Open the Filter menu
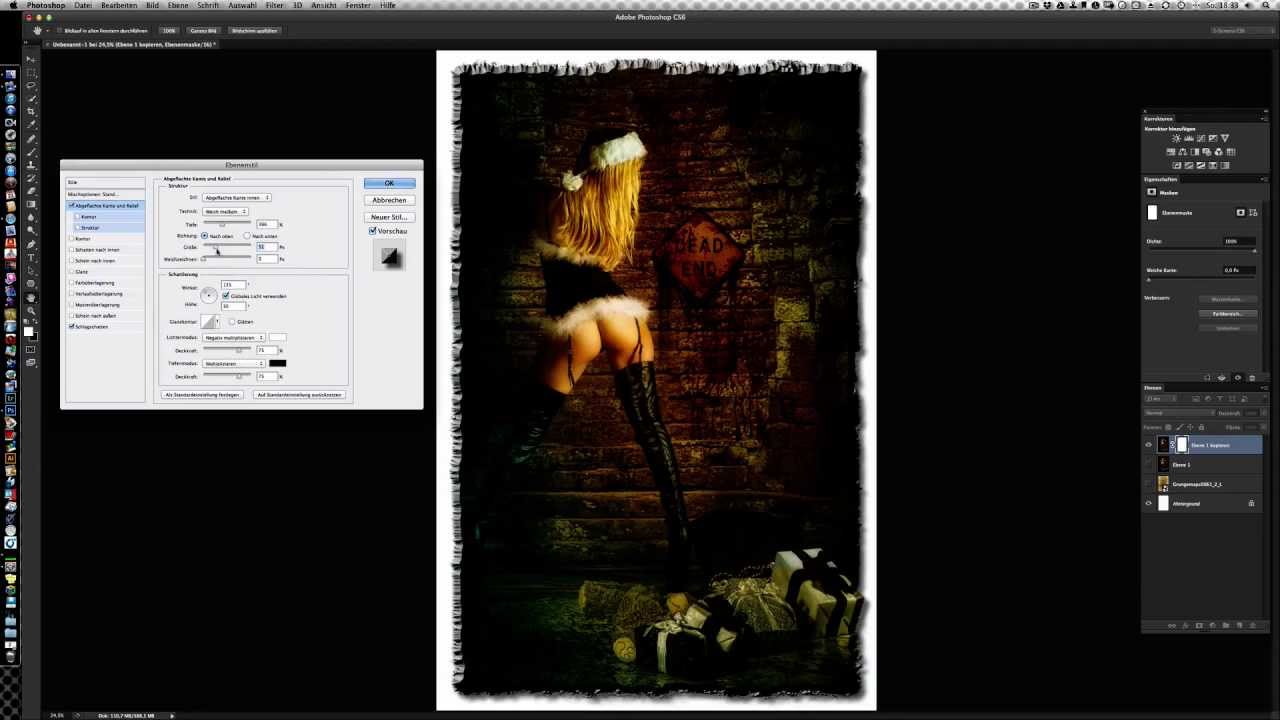The image size is (1280, 720). point(274,5)
